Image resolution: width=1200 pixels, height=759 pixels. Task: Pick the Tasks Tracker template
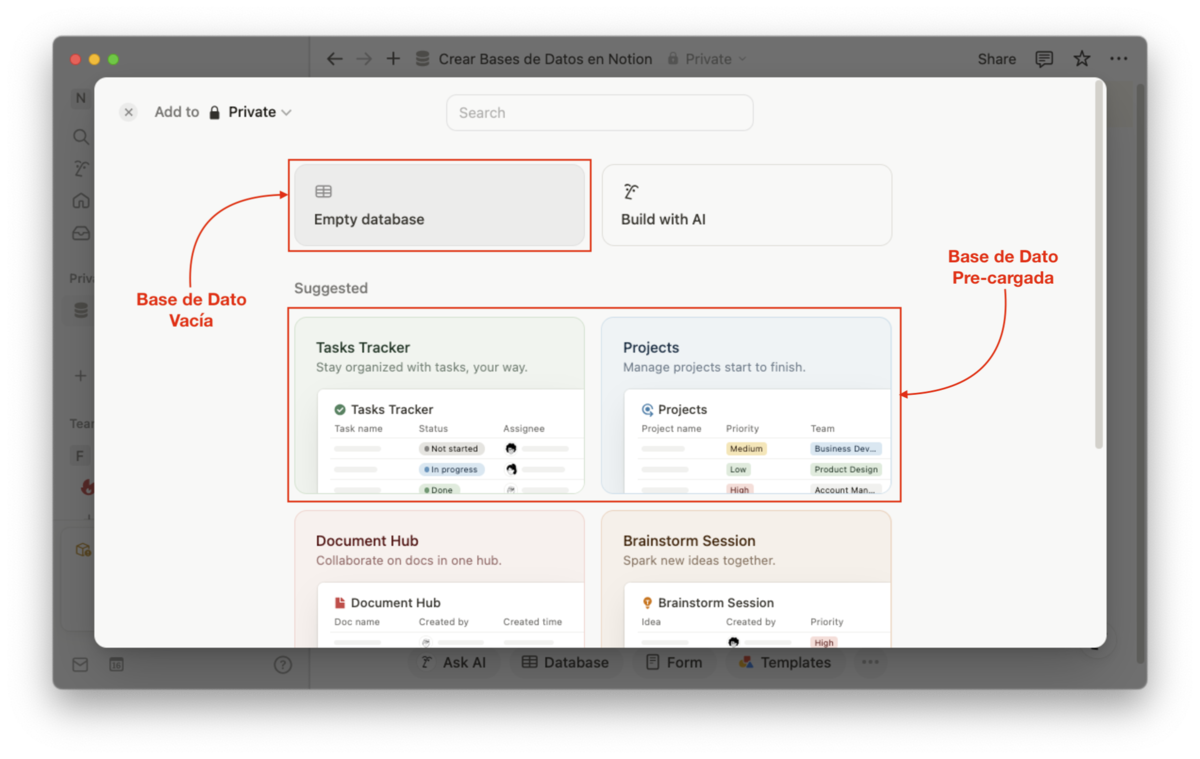[x=439, y=405]
